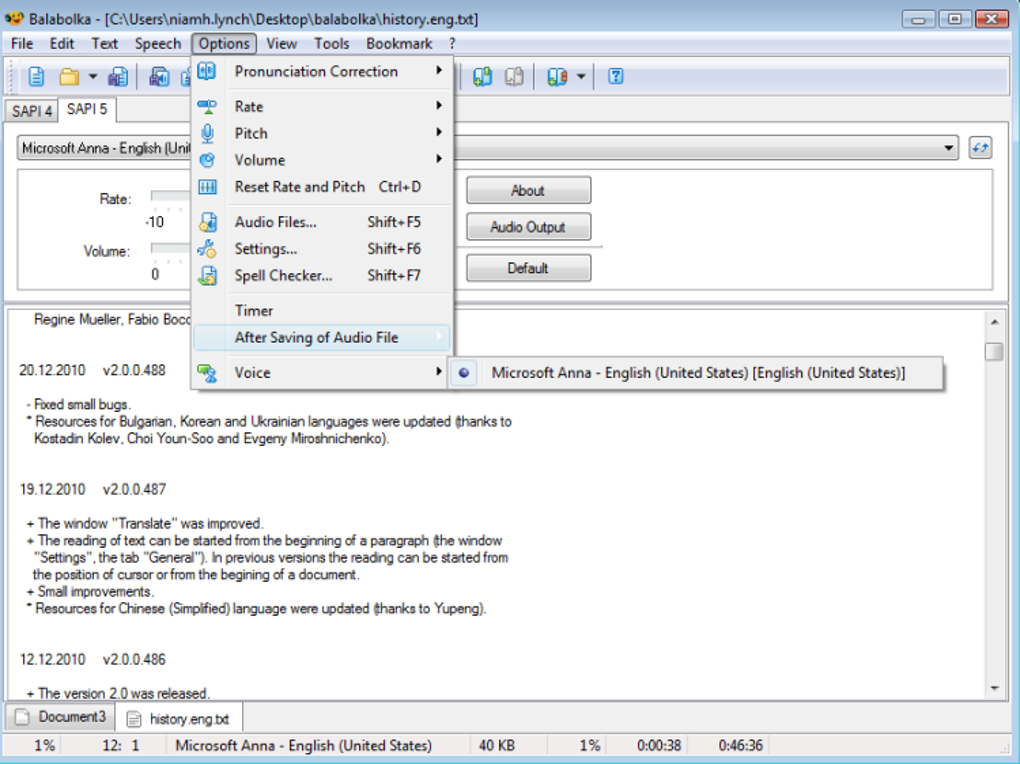Click the refresh voice list icon button
The image size is (1020, 764).
[x=980, y=148]
